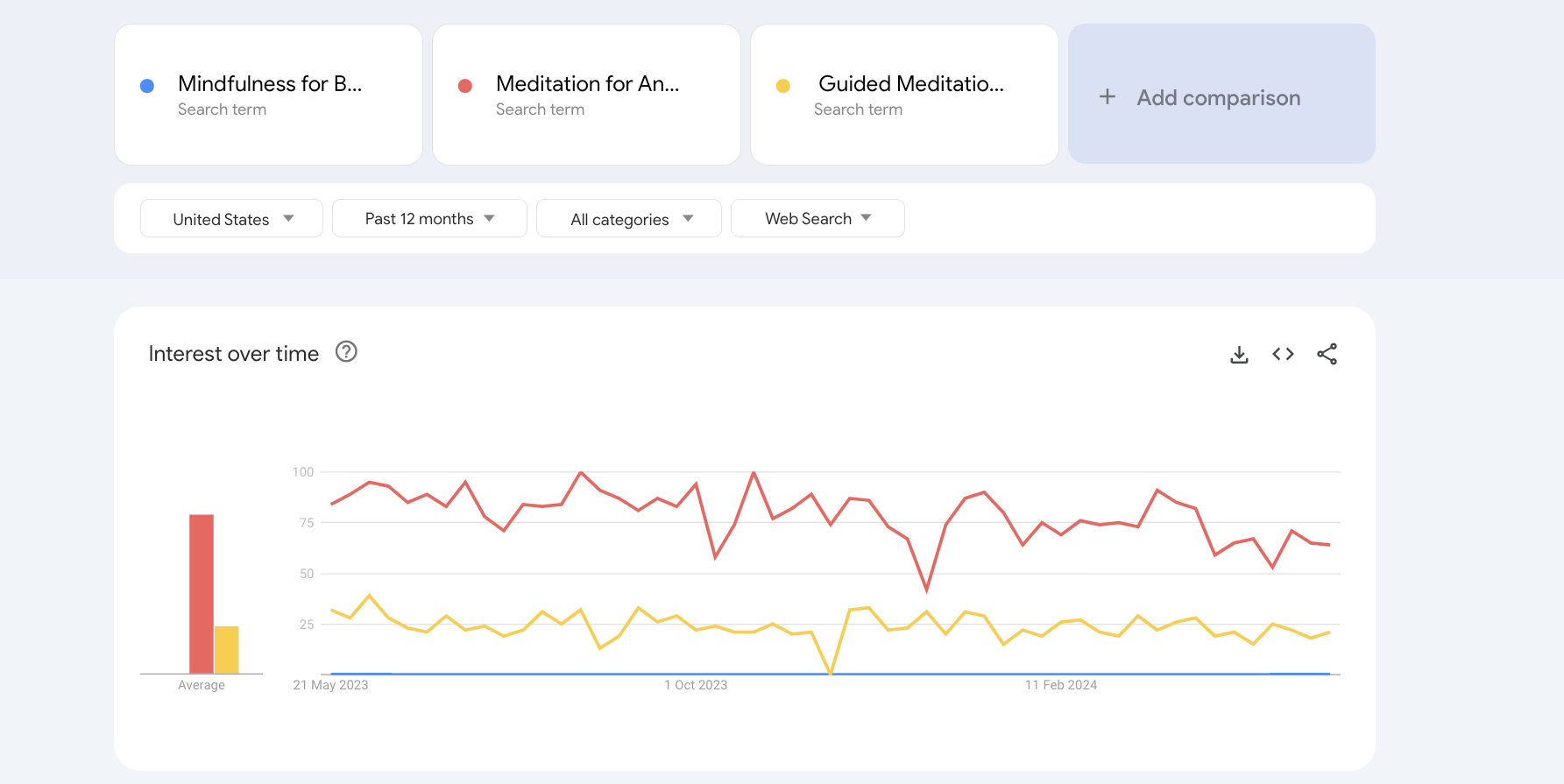The width and height of the screenshot is (1564, 784).
Task: Click the 1 Oct 2023 axis label
Action: point(696,685)
